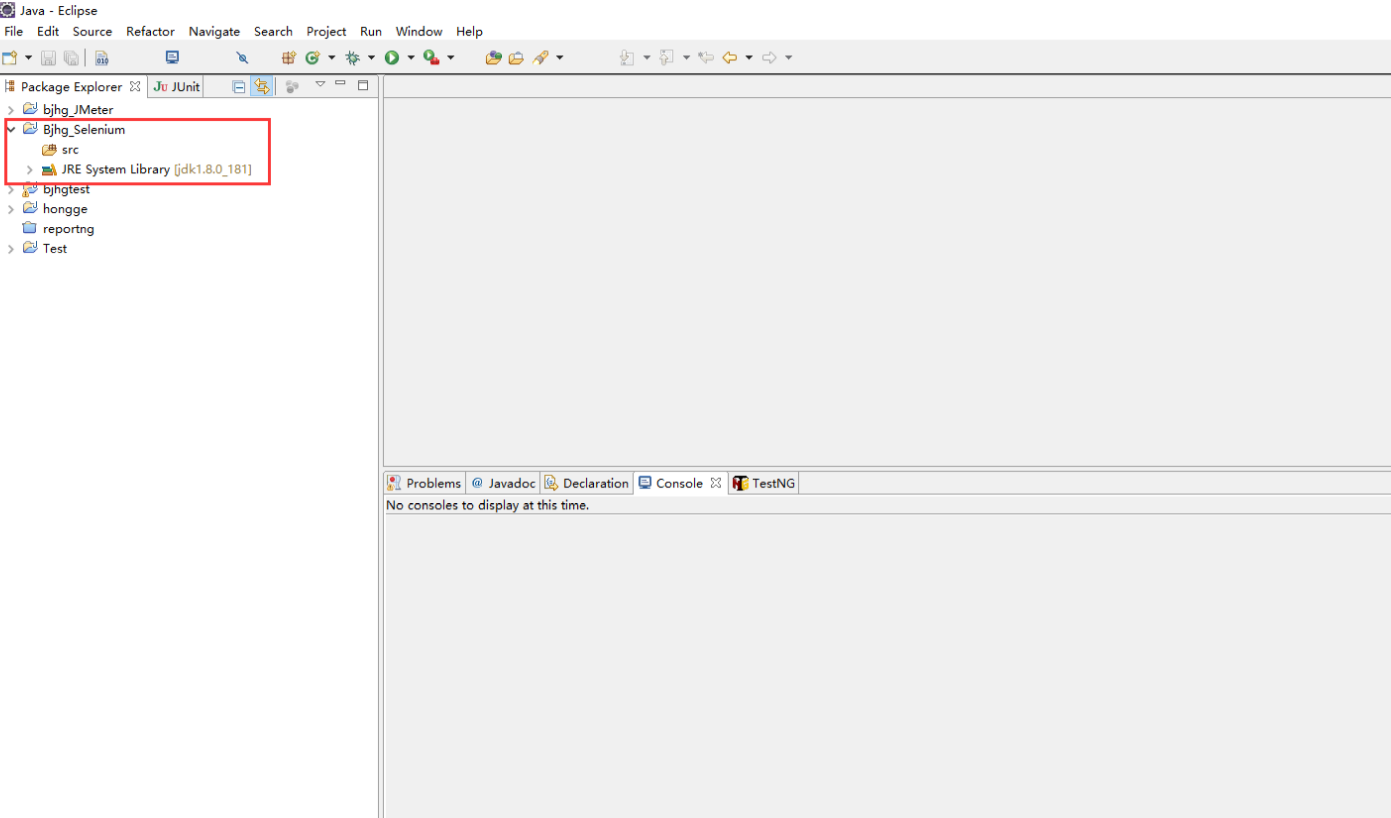
Task: Open the Window menu
Action: [419, 31]
